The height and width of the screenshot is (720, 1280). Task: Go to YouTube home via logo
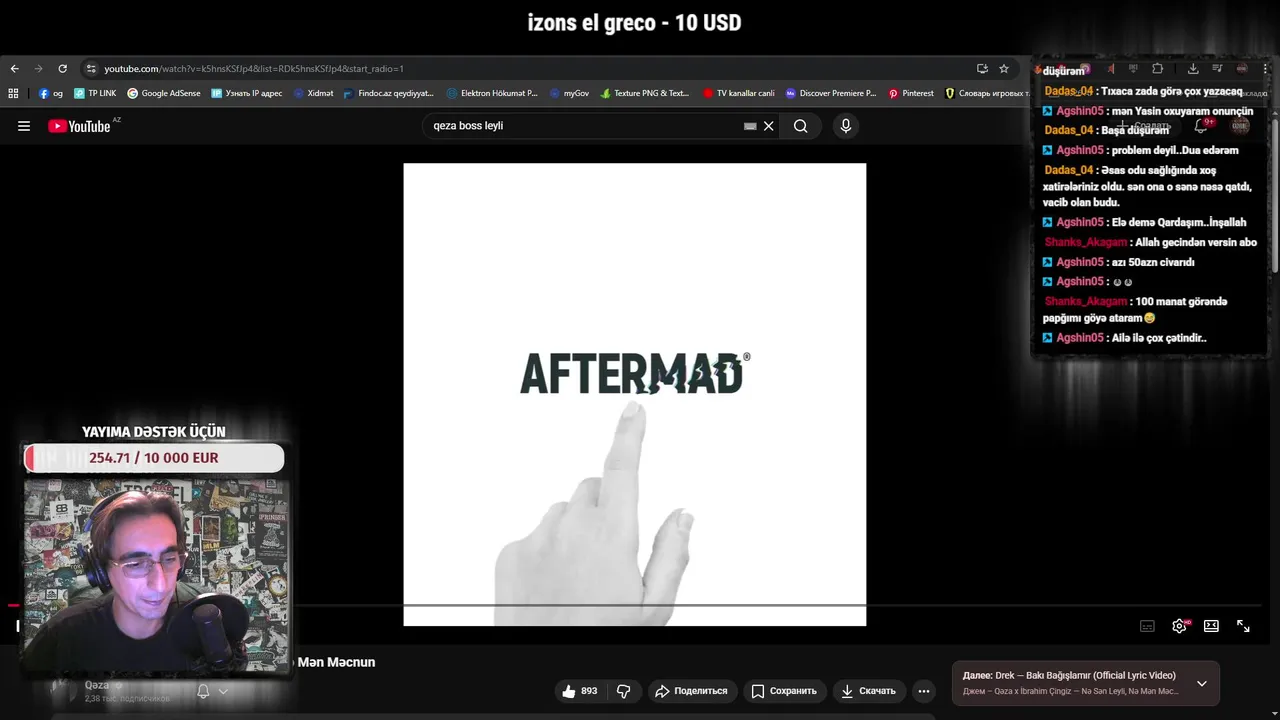coord(80,126)
